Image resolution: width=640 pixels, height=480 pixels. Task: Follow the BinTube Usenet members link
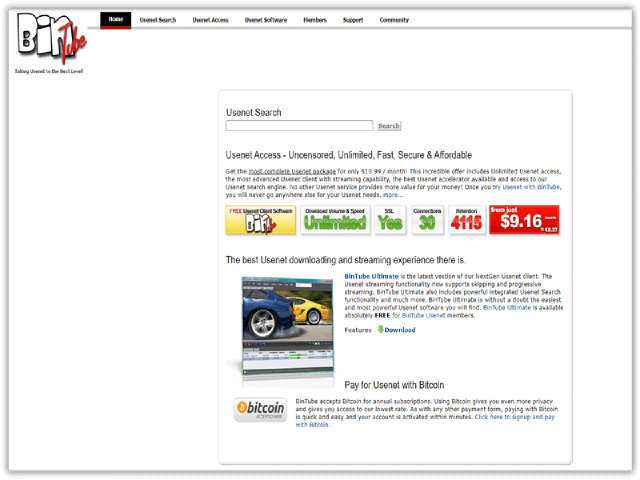424,316
